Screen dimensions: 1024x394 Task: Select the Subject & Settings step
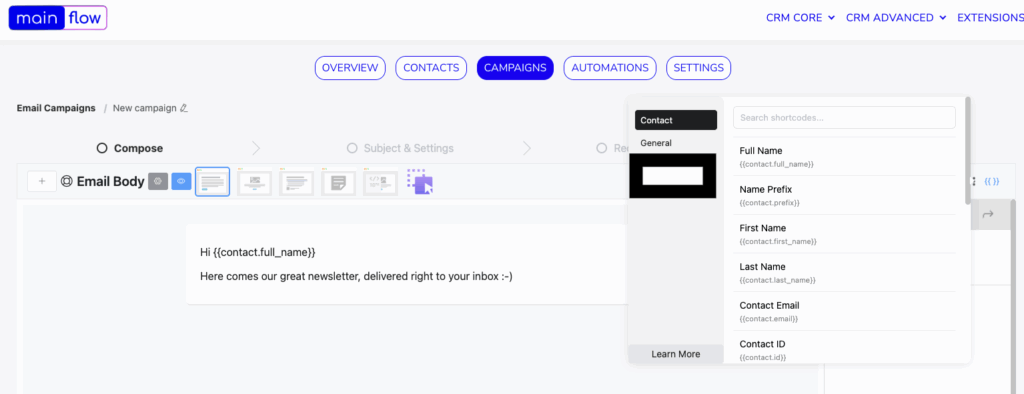[x=400, y=148]
